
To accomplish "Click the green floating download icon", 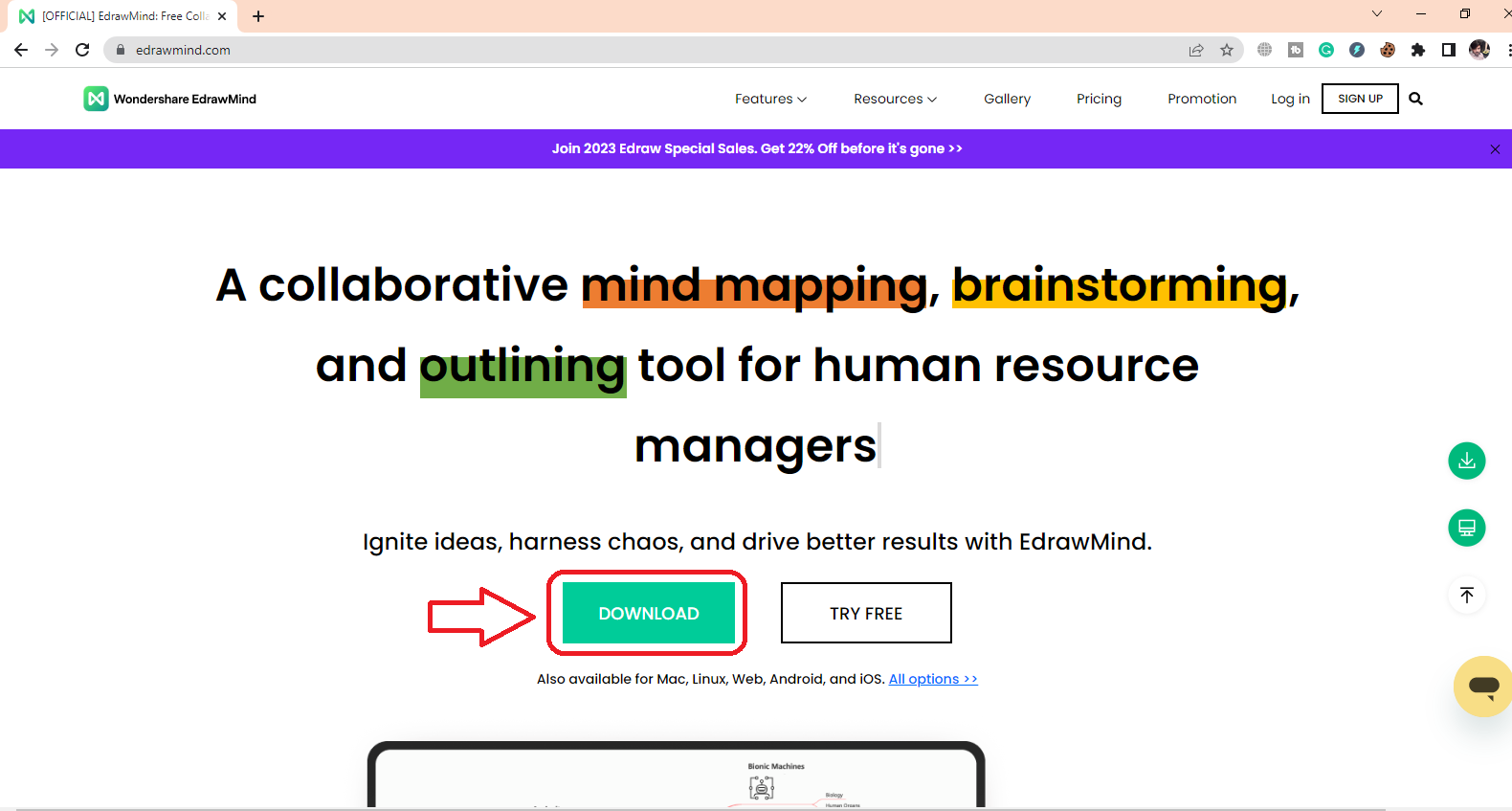I will pos(1467,461).
